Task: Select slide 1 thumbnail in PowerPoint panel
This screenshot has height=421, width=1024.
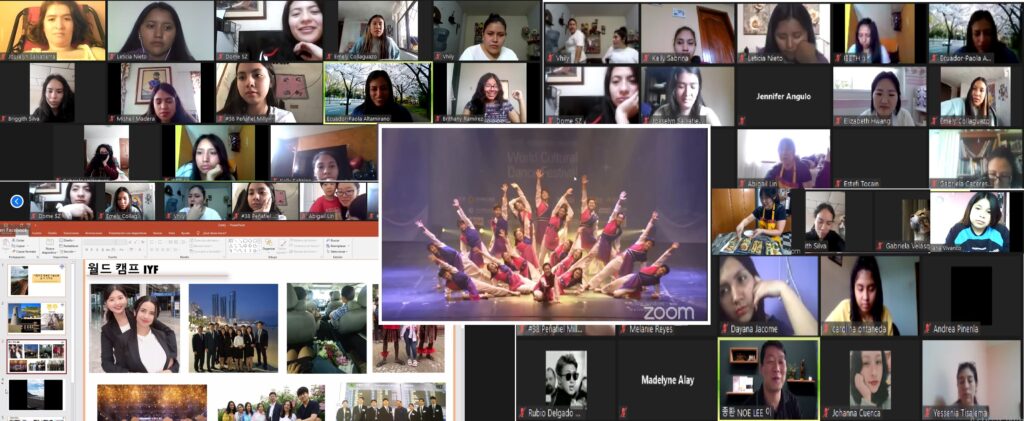Action: pyautogui.click(x=37, y=281)
